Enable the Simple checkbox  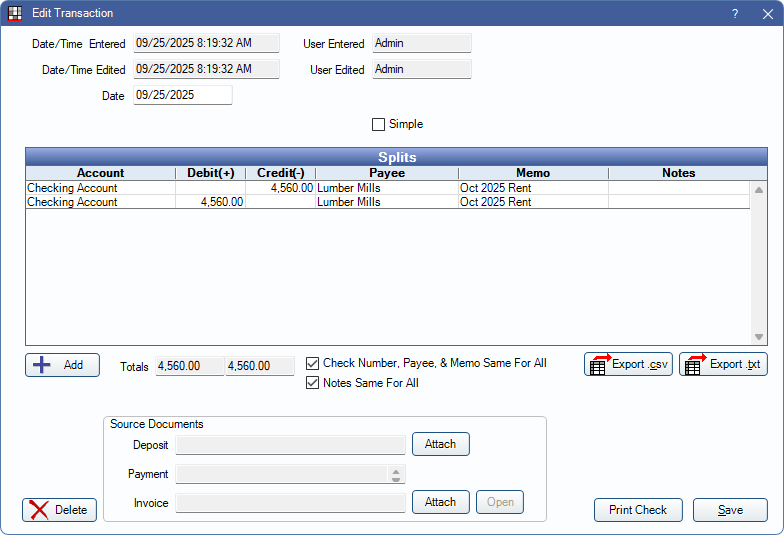click(x=378, y=125)
